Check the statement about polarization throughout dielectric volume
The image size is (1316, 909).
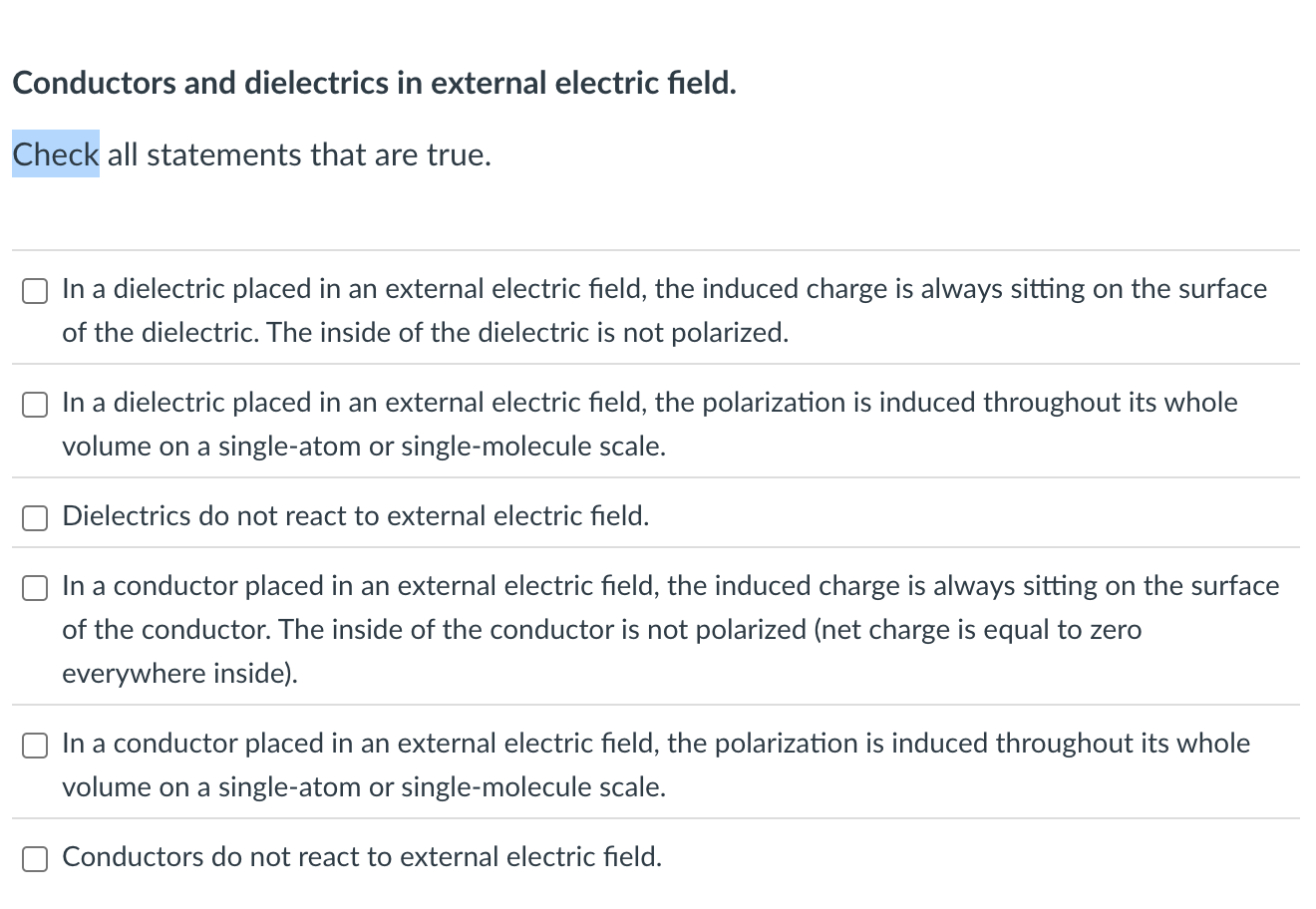[35, 405]
